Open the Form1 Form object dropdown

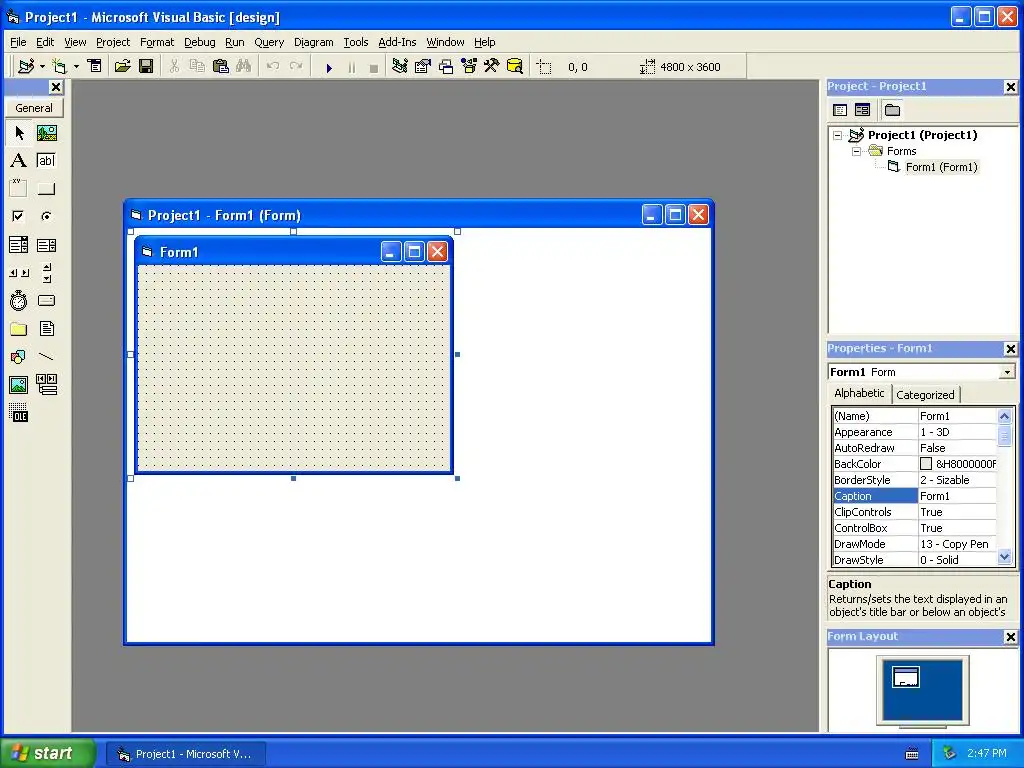pos(1007,372)
